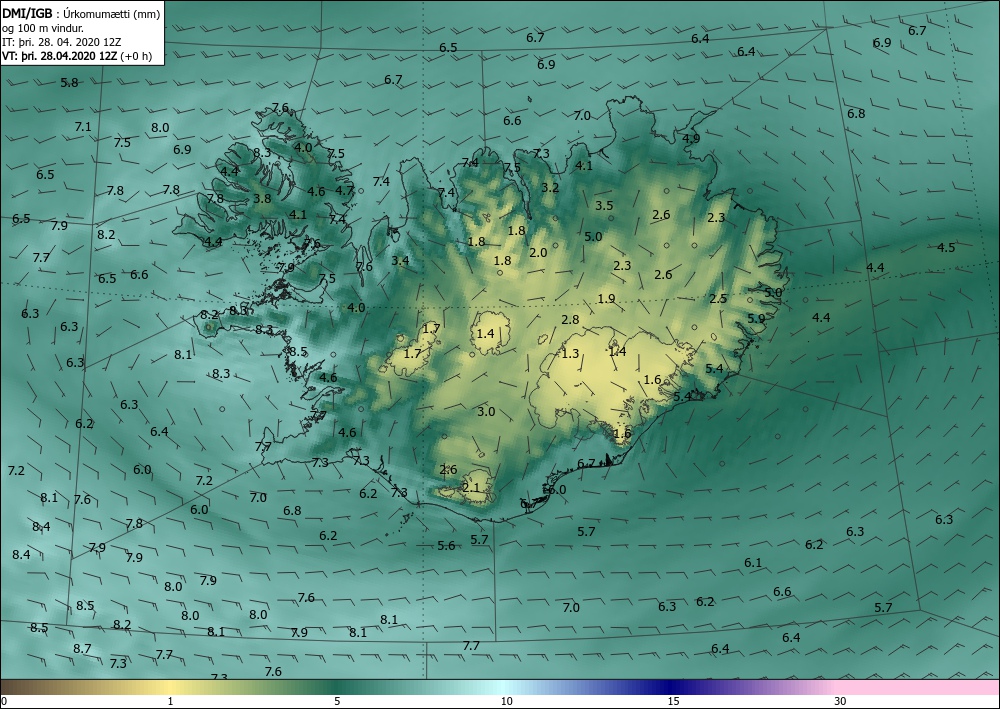This screenshot has width=1000, height=709.
Task: Click the 4.7 value on the map
Action: click(x=344, y=189)
